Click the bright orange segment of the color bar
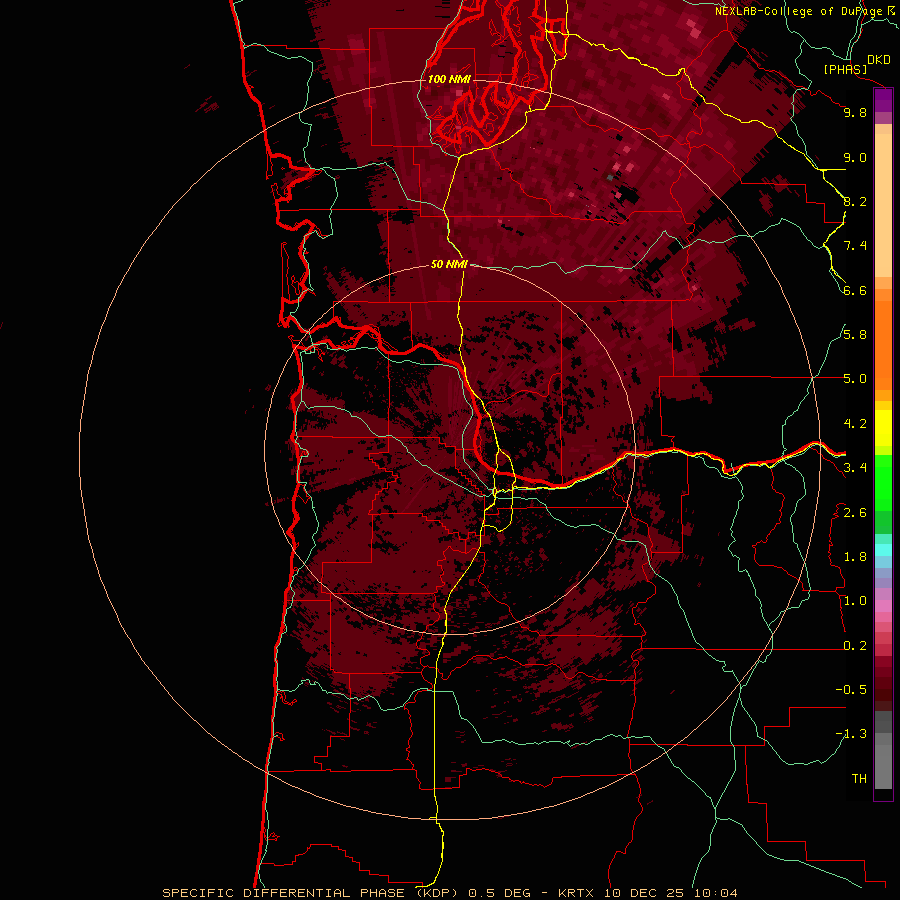This screenshot has height=900, width=900. [x=883, y=346]
